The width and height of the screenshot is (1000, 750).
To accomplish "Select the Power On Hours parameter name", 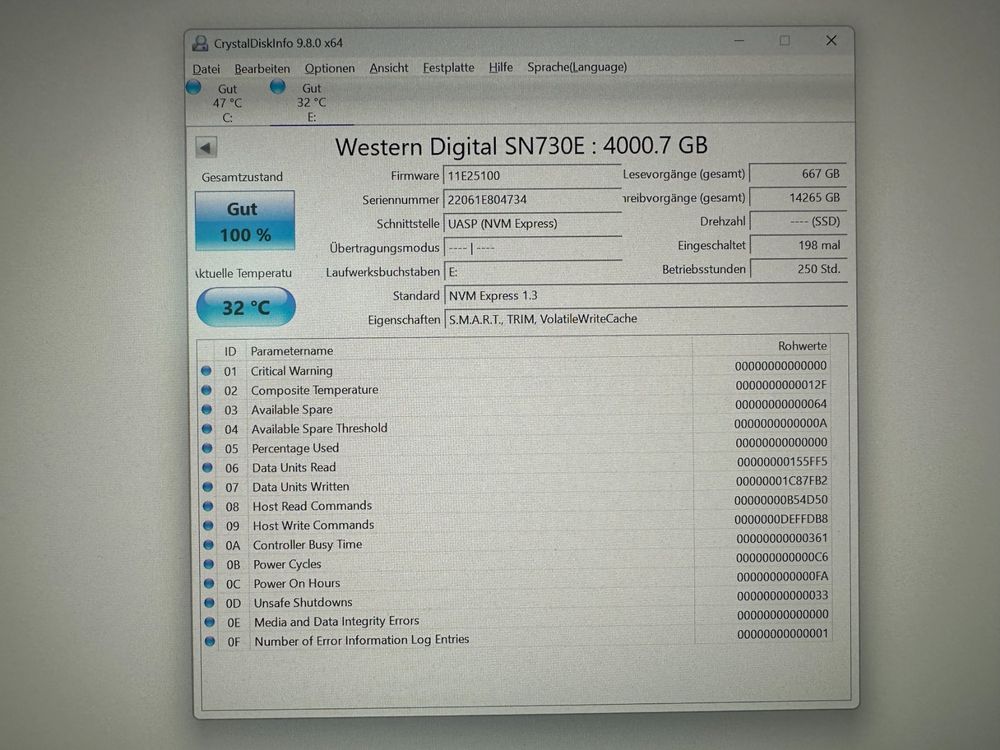I will [x=297, y=583].
